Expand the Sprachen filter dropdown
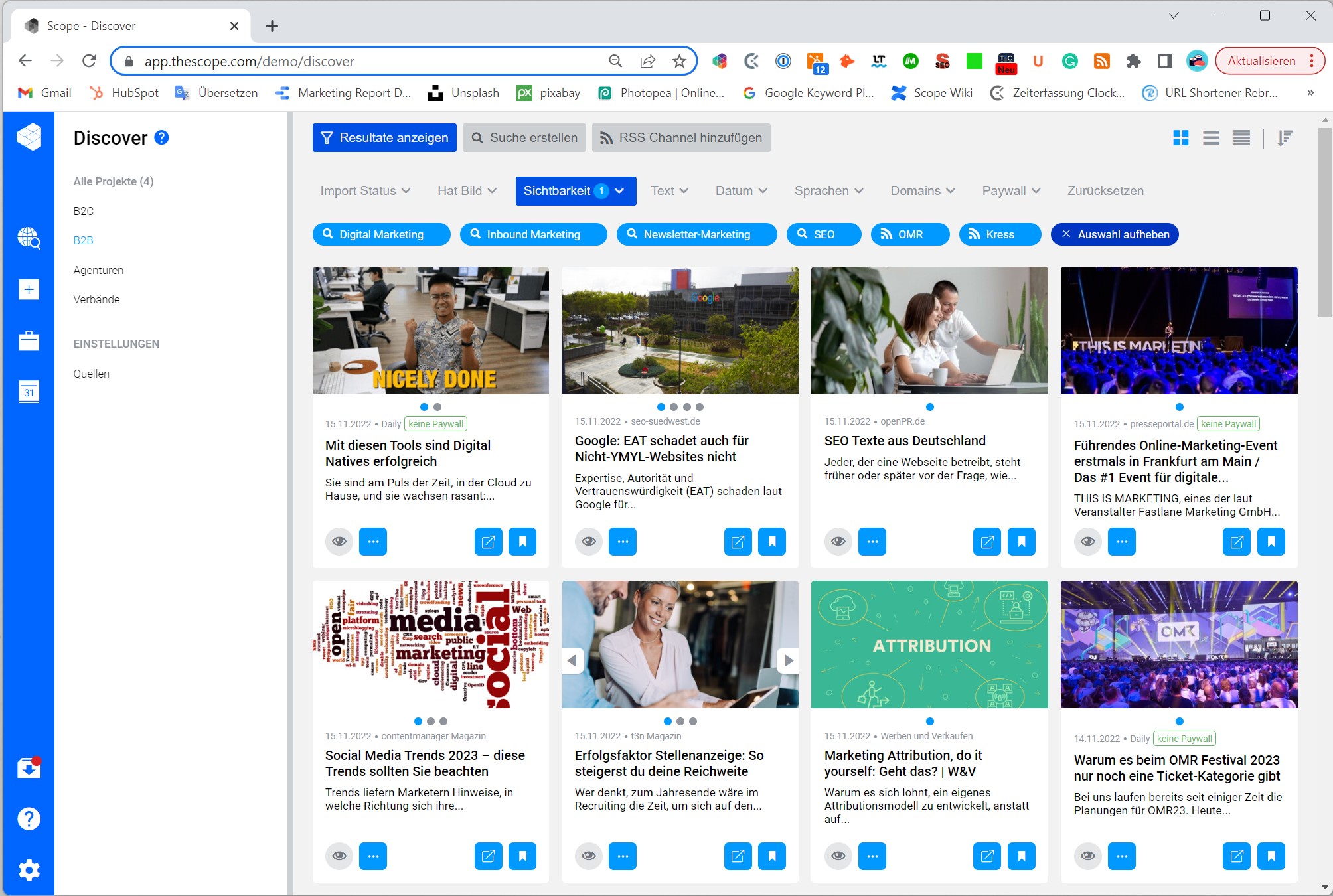The width and height of the screenshot is (1333, 896). (828, 191)
